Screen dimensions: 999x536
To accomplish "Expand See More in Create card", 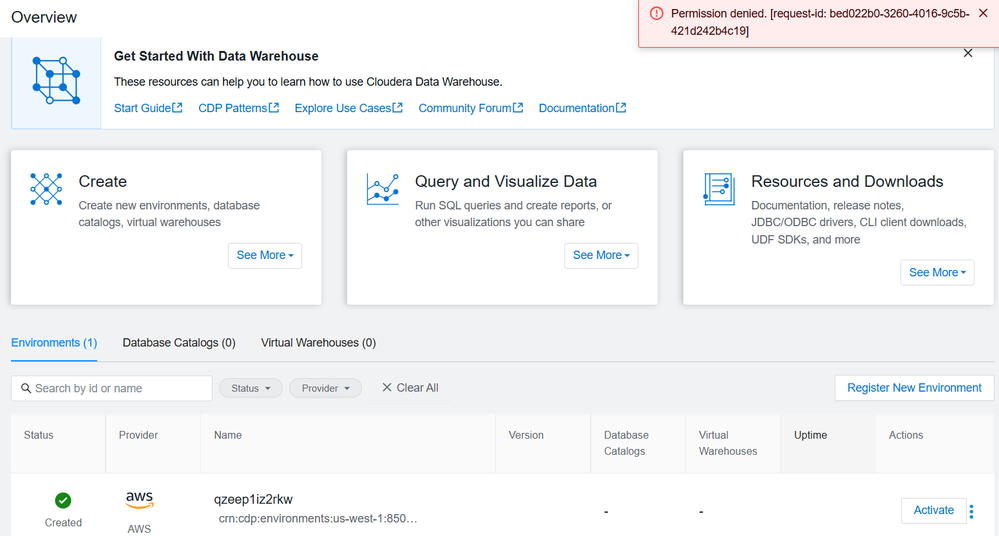I will coord(265,256).
